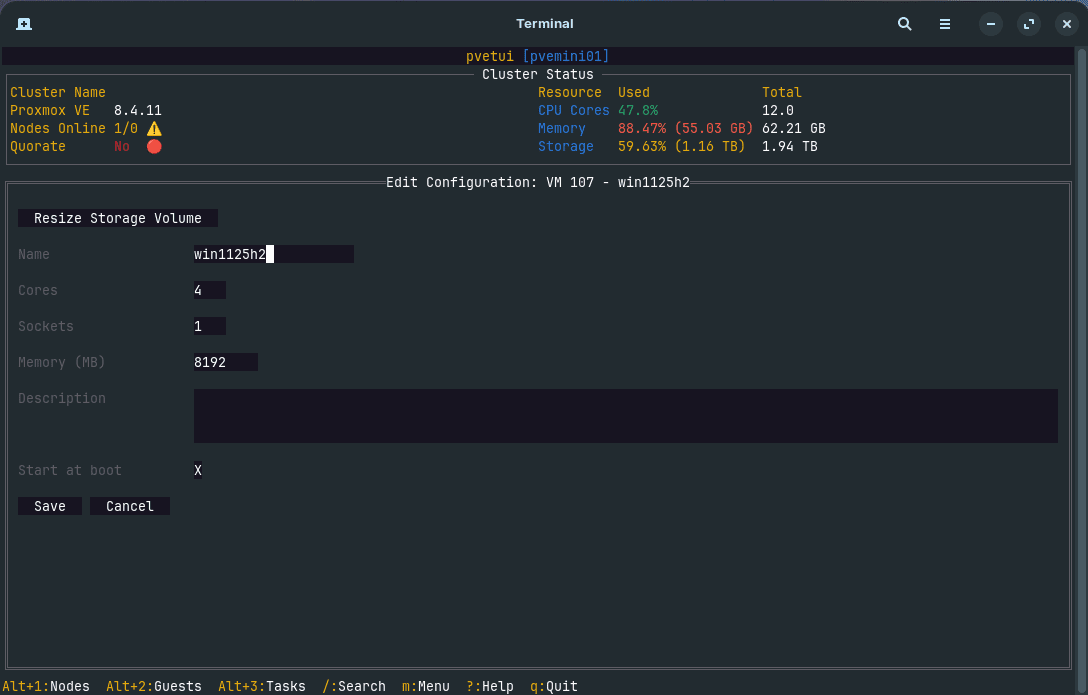
Task: Open a new terminal tab
Action: 24,23
